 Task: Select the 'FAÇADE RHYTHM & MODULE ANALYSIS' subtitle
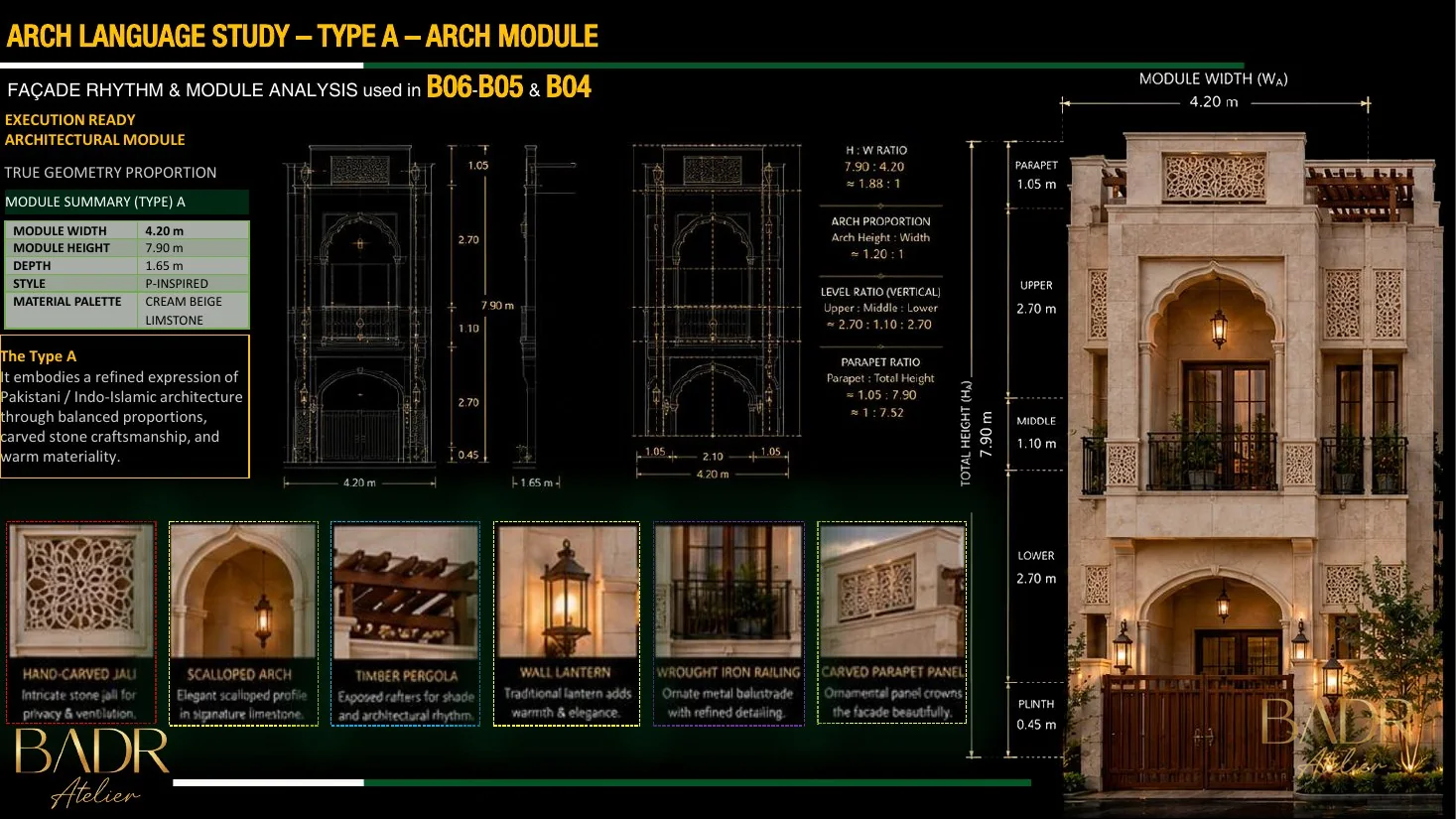pyautogui.click(x=183, y=90)
